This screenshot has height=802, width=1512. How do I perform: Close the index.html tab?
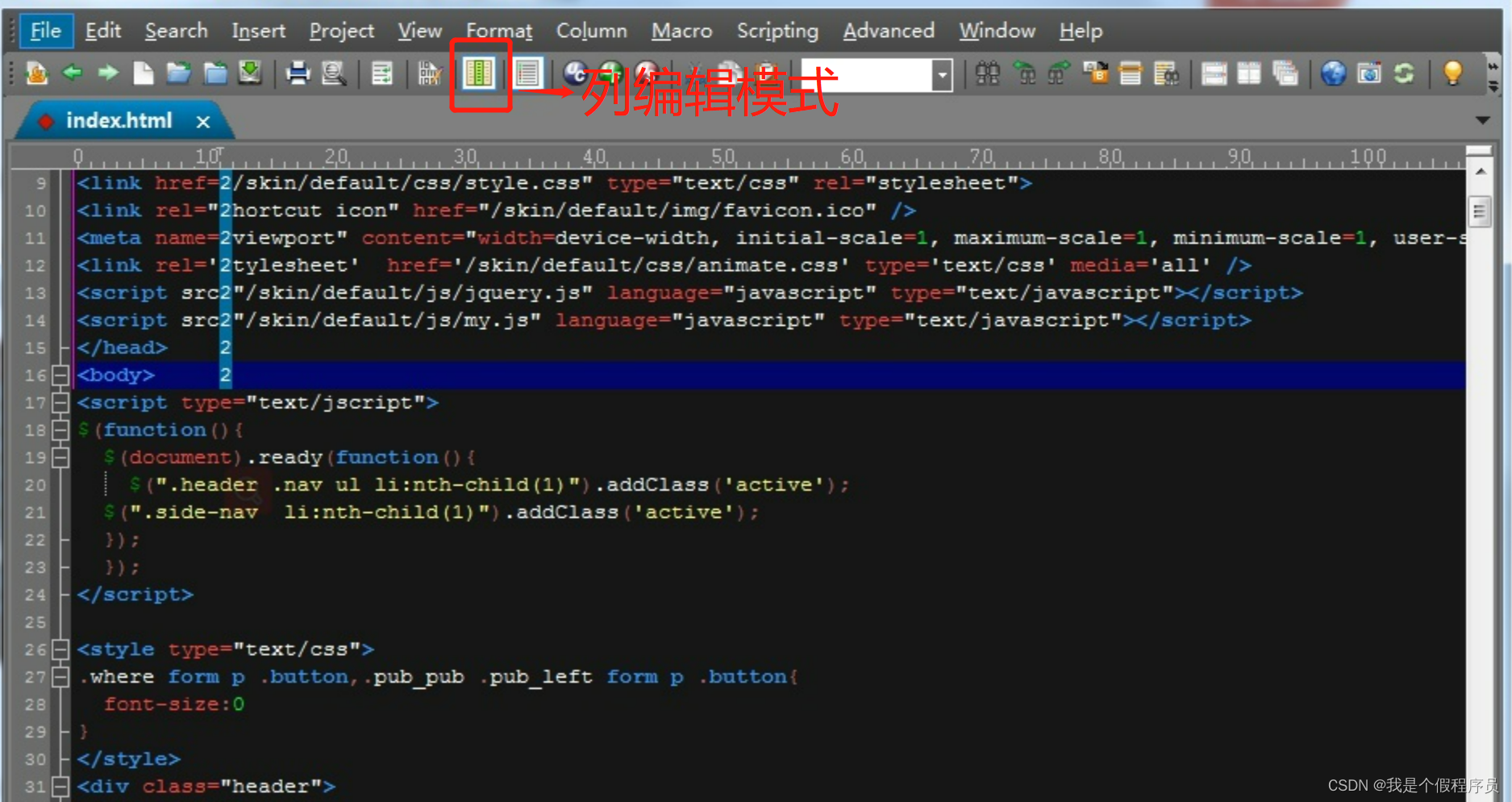point(203,121)
